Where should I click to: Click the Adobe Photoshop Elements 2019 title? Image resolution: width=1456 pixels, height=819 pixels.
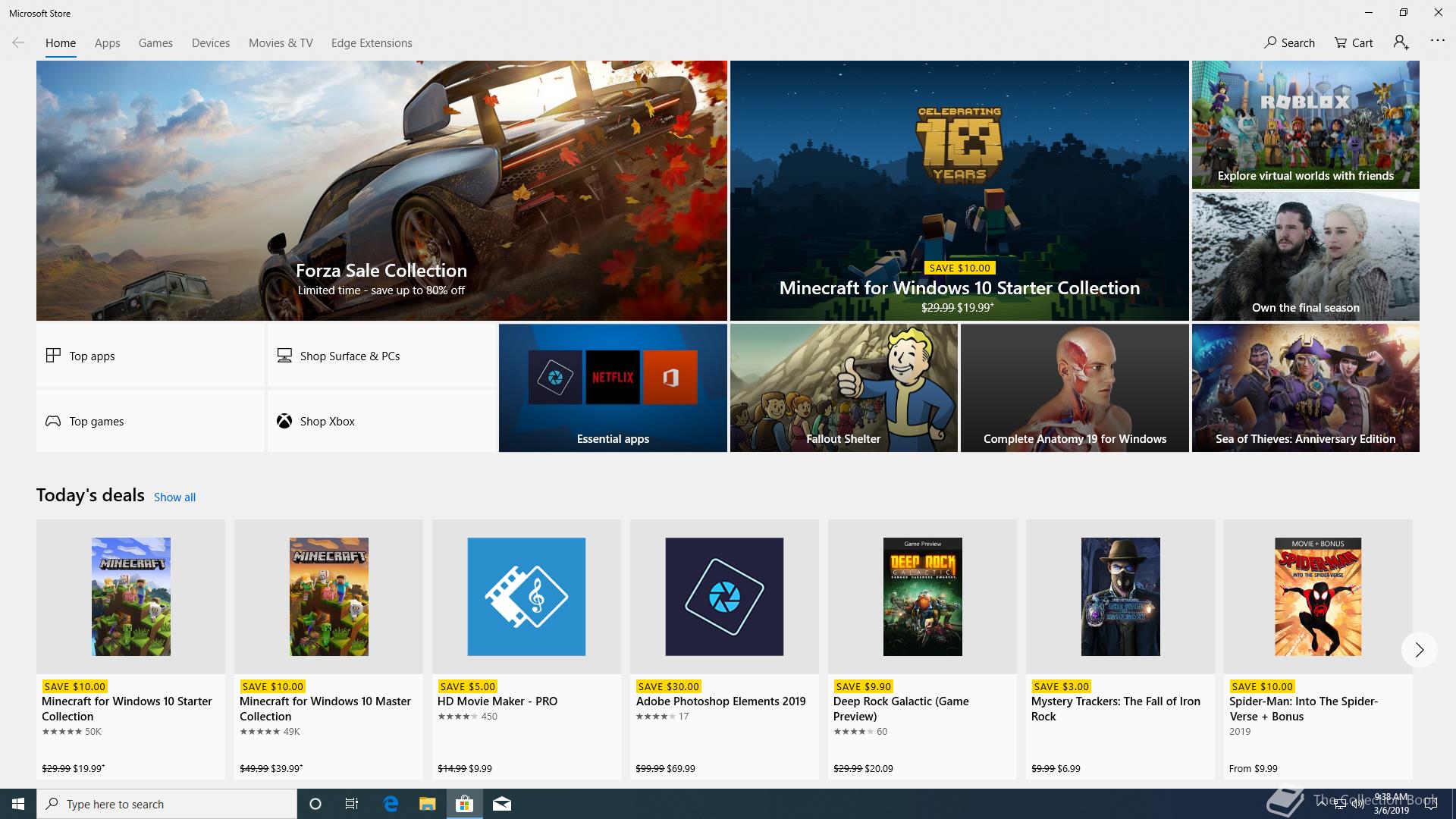click(x=720, y=701)
